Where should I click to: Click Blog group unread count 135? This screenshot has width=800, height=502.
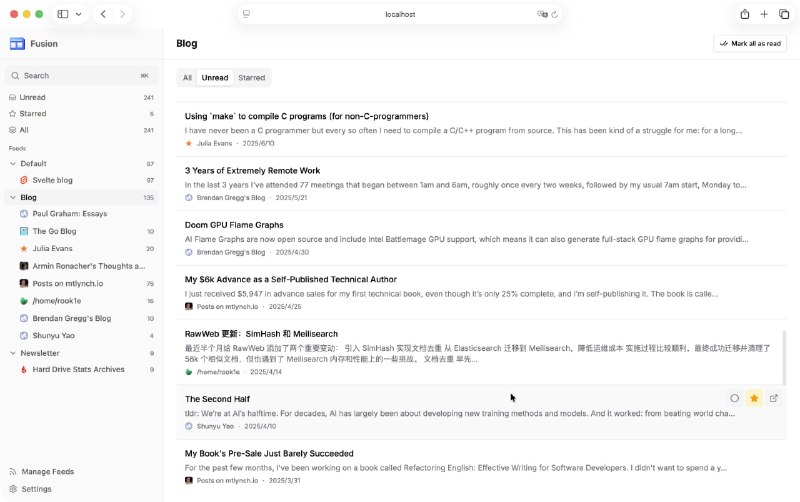click(148, 197)
